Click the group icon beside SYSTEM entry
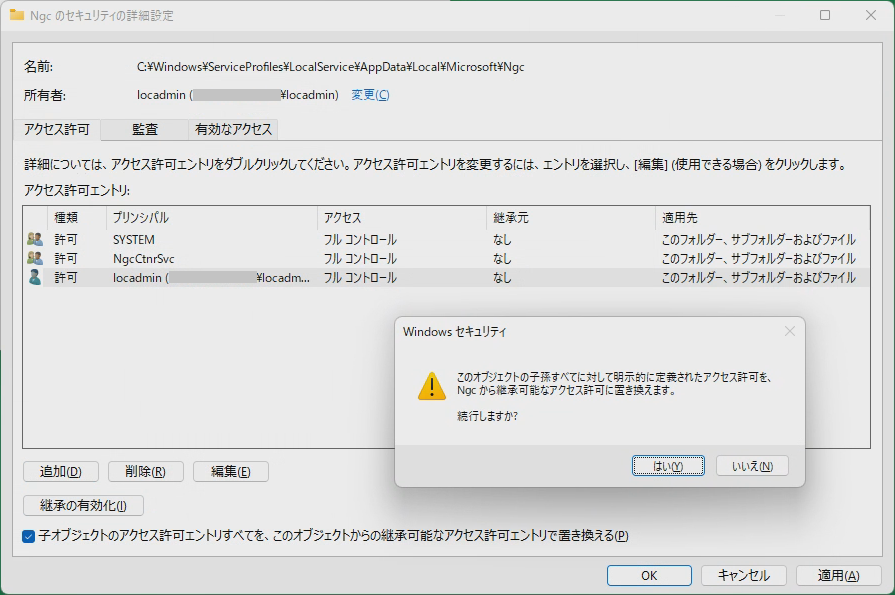This screenshot has width=895, height=595. (35, 239)
